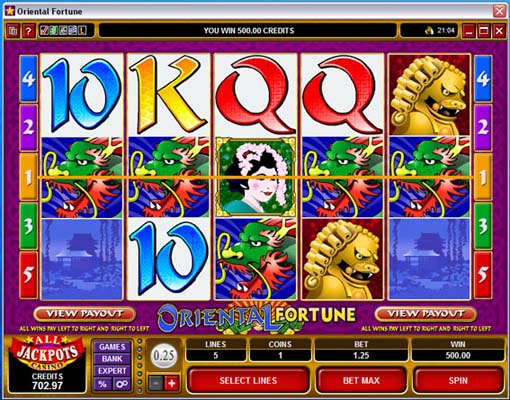Toggle green payline 3 on the right
This screenshot has height=400, width=510.
click(x=482, y=226)
